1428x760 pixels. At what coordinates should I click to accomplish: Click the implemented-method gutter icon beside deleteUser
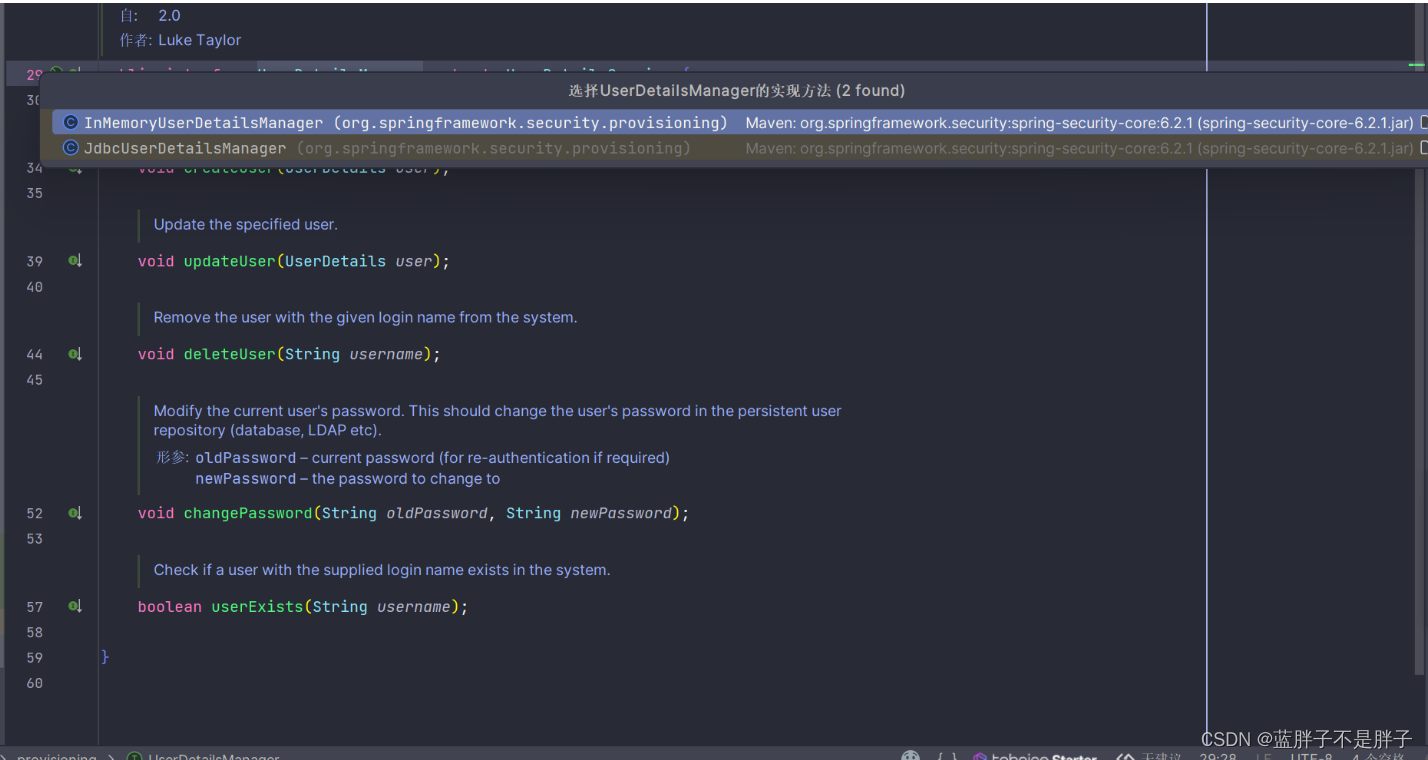tap(75, 354)
